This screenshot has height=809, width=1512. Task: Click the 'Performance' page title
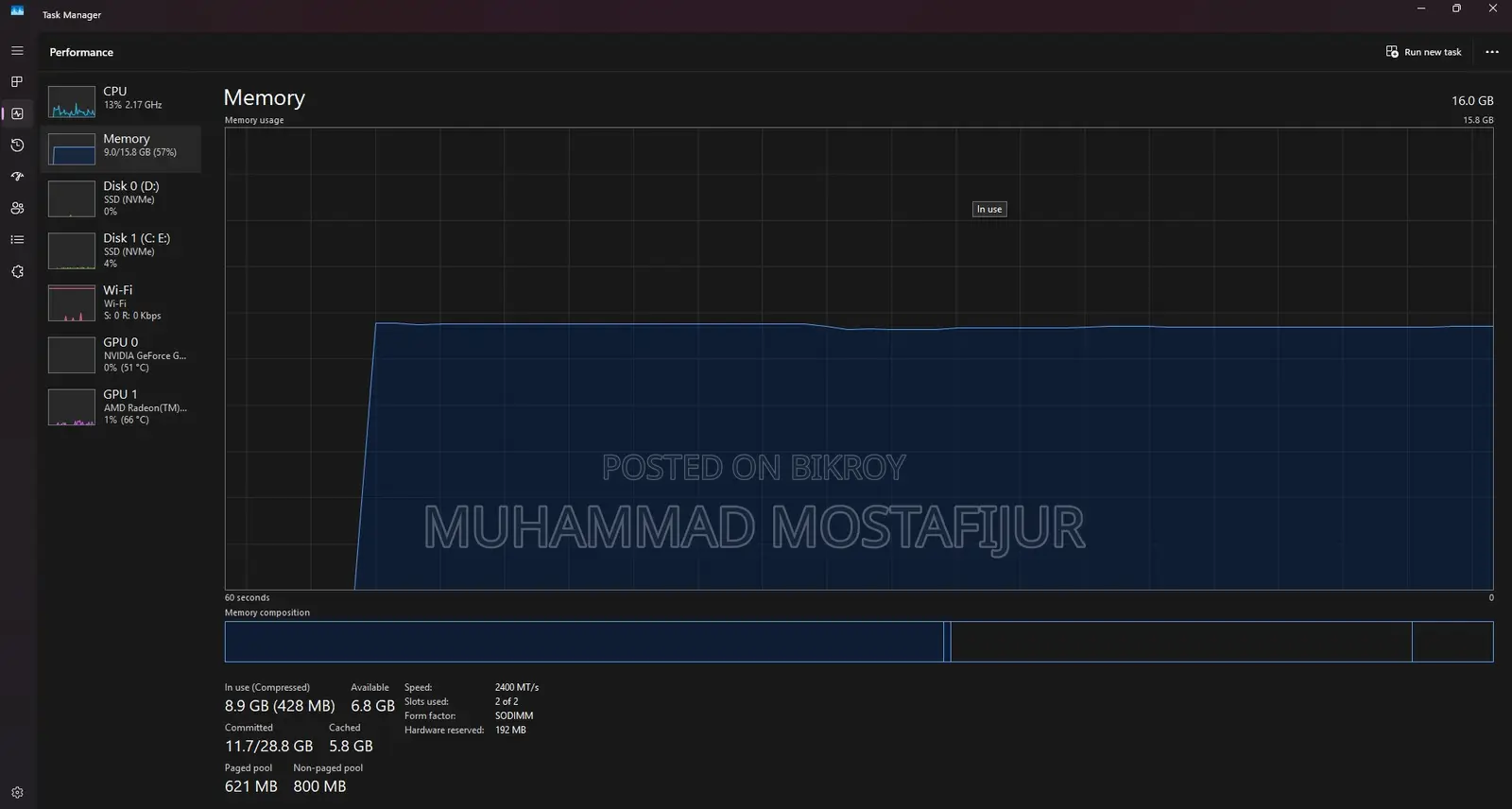[81, 52]
